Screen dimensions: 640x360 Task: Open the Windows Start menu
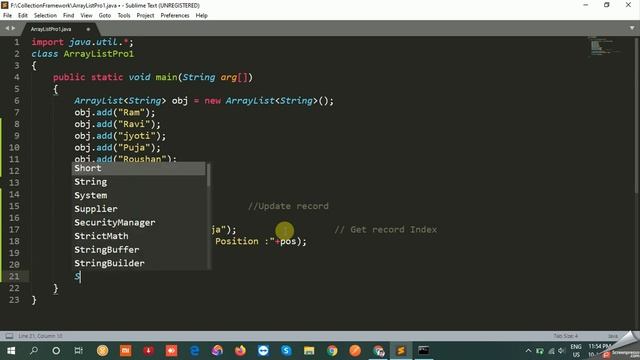11,351
